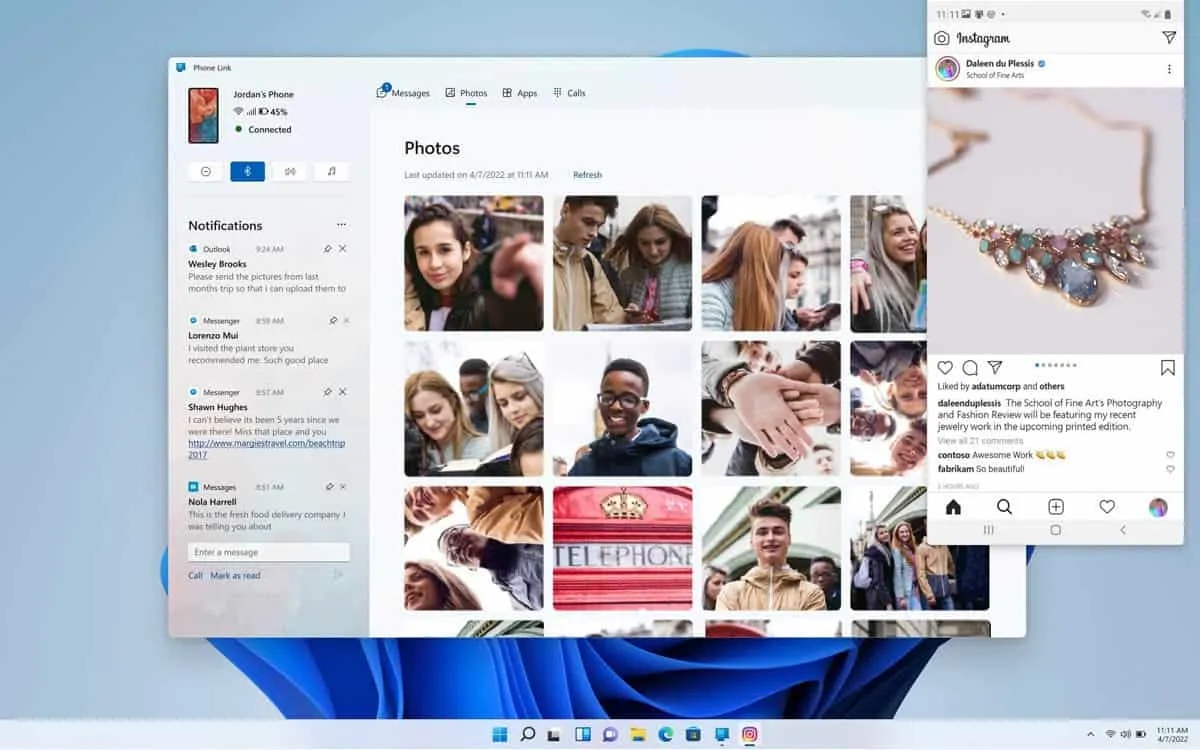Open your Instagram profile avatar
Image resolution: width=1200 pixels, height=750 pixels.
[1157, 507]
